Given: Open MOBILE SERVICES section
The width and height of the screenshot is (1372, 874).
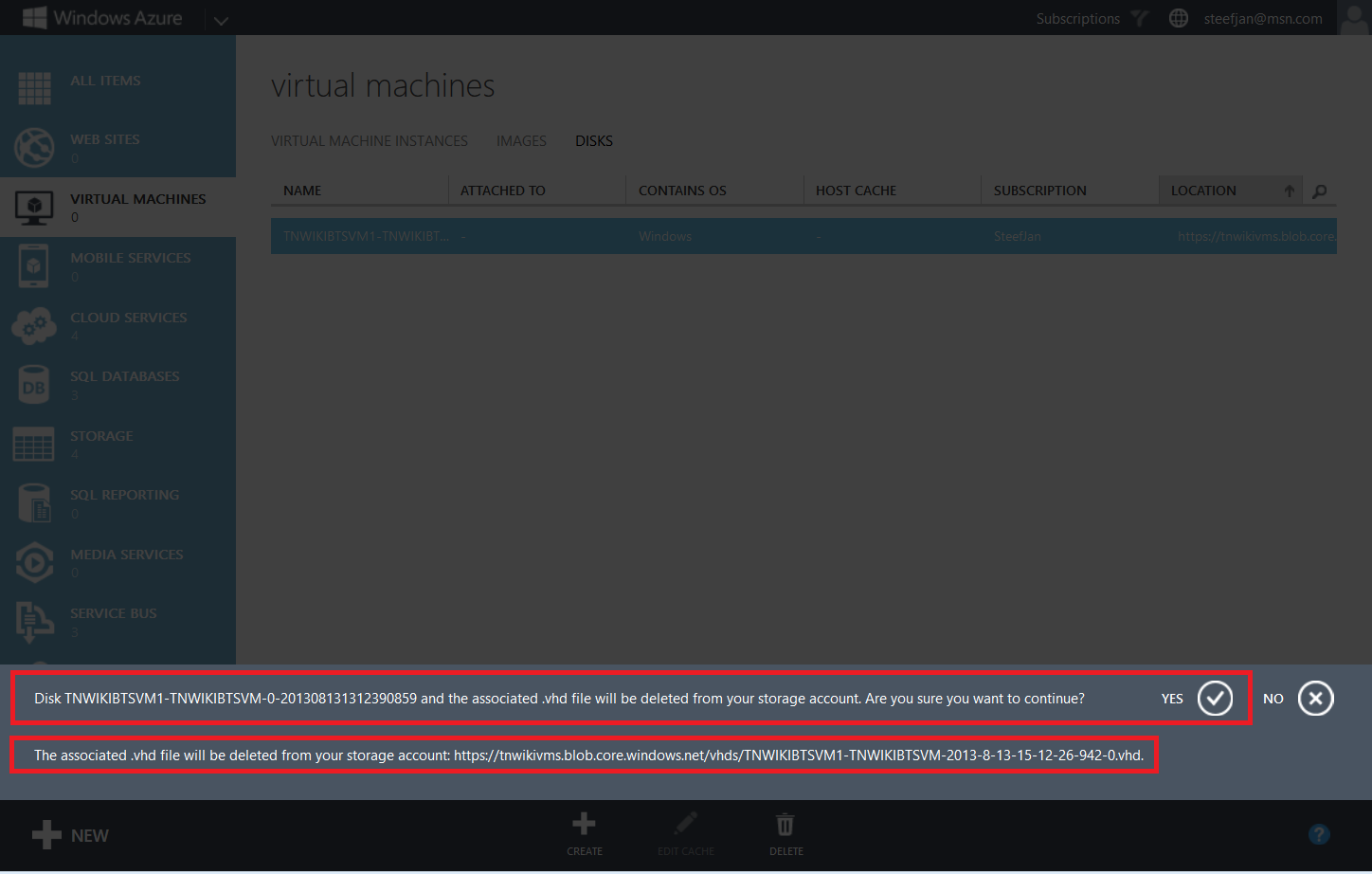Looking at the screenshot, I should [x=131, y=258].
